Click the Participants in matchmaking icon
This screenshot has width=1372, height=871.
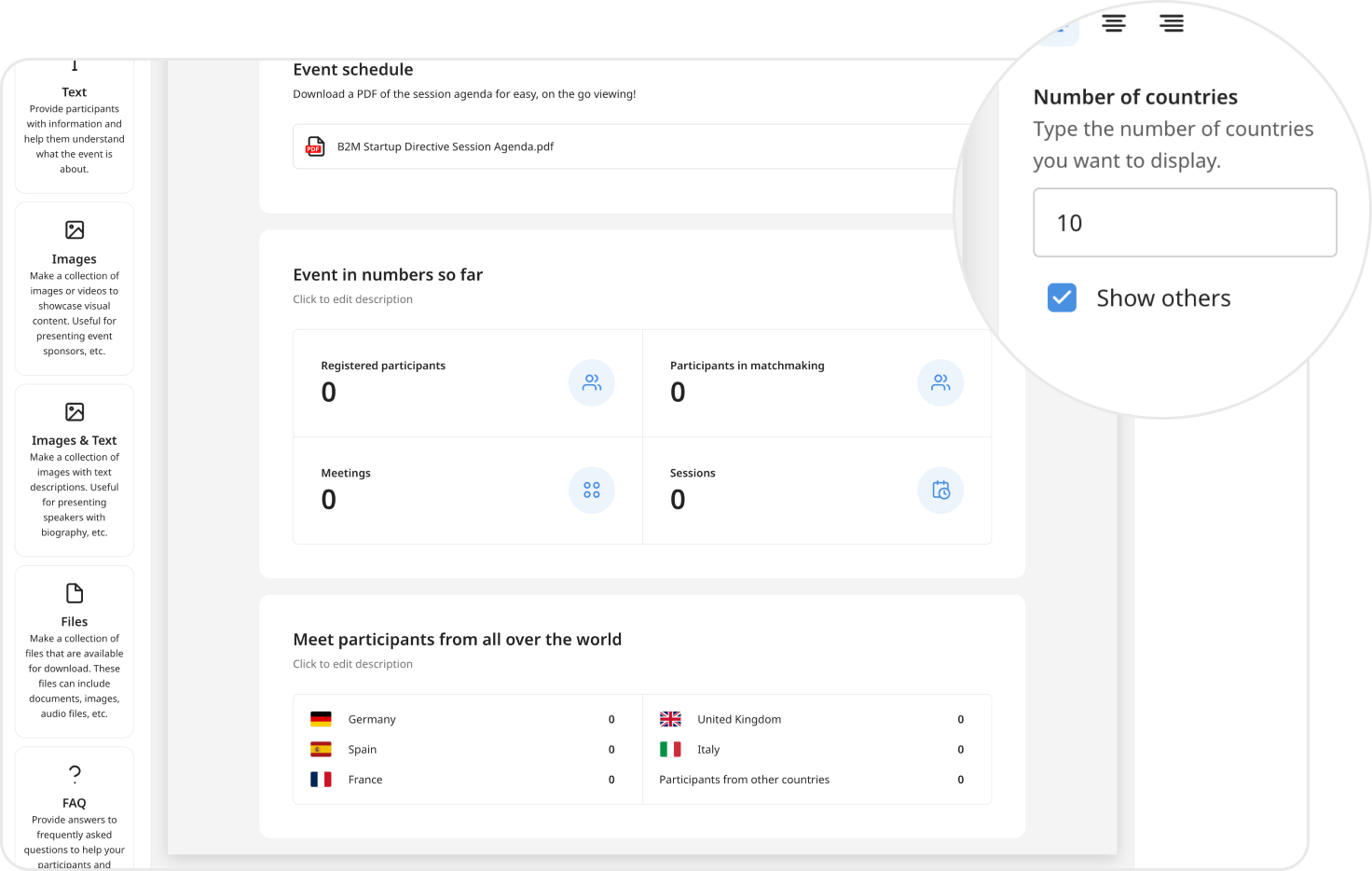(940, 382)
